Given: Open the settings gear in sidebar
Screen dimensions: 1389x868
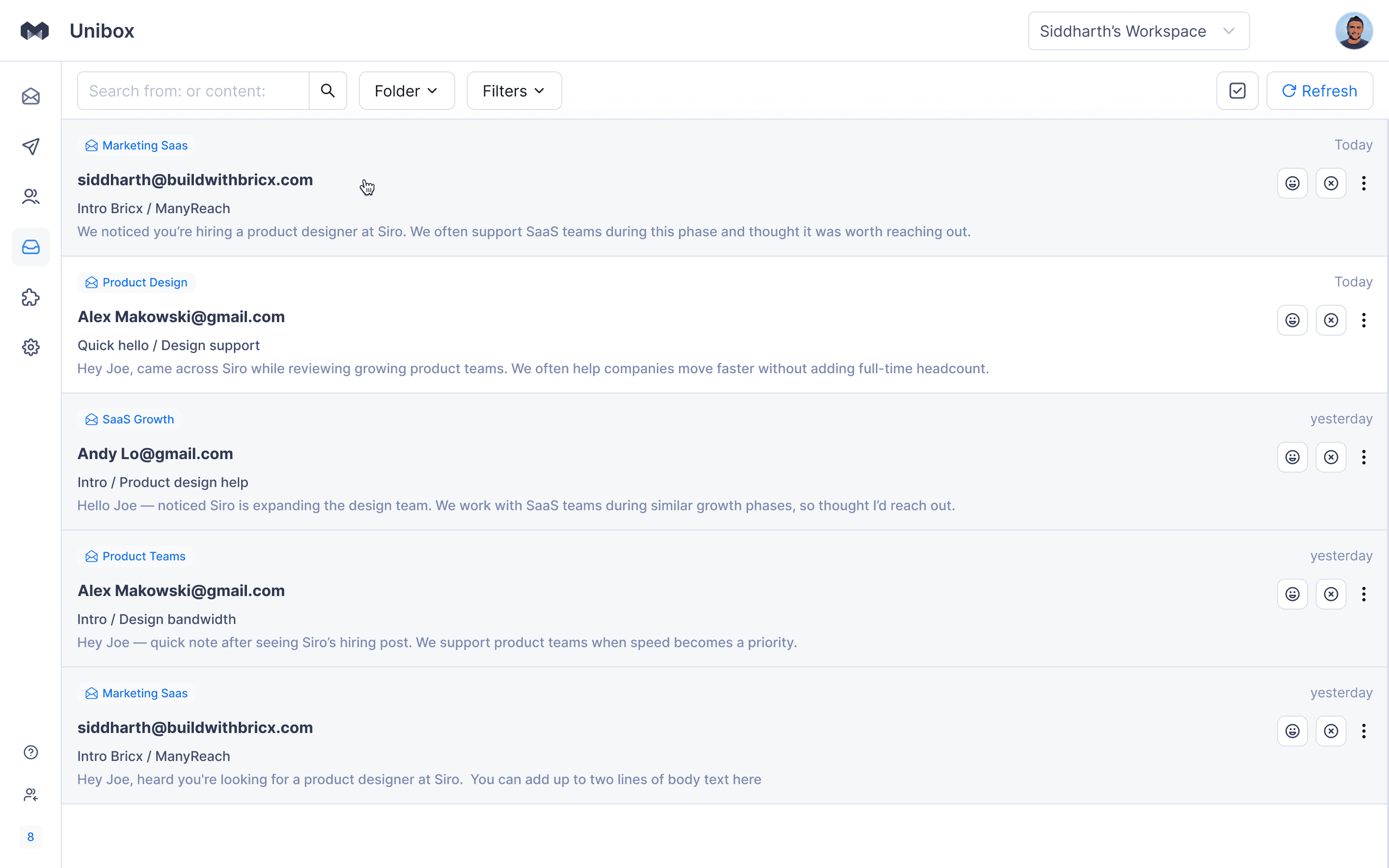Looking at the screenshot, I should [x=31, y=347].
